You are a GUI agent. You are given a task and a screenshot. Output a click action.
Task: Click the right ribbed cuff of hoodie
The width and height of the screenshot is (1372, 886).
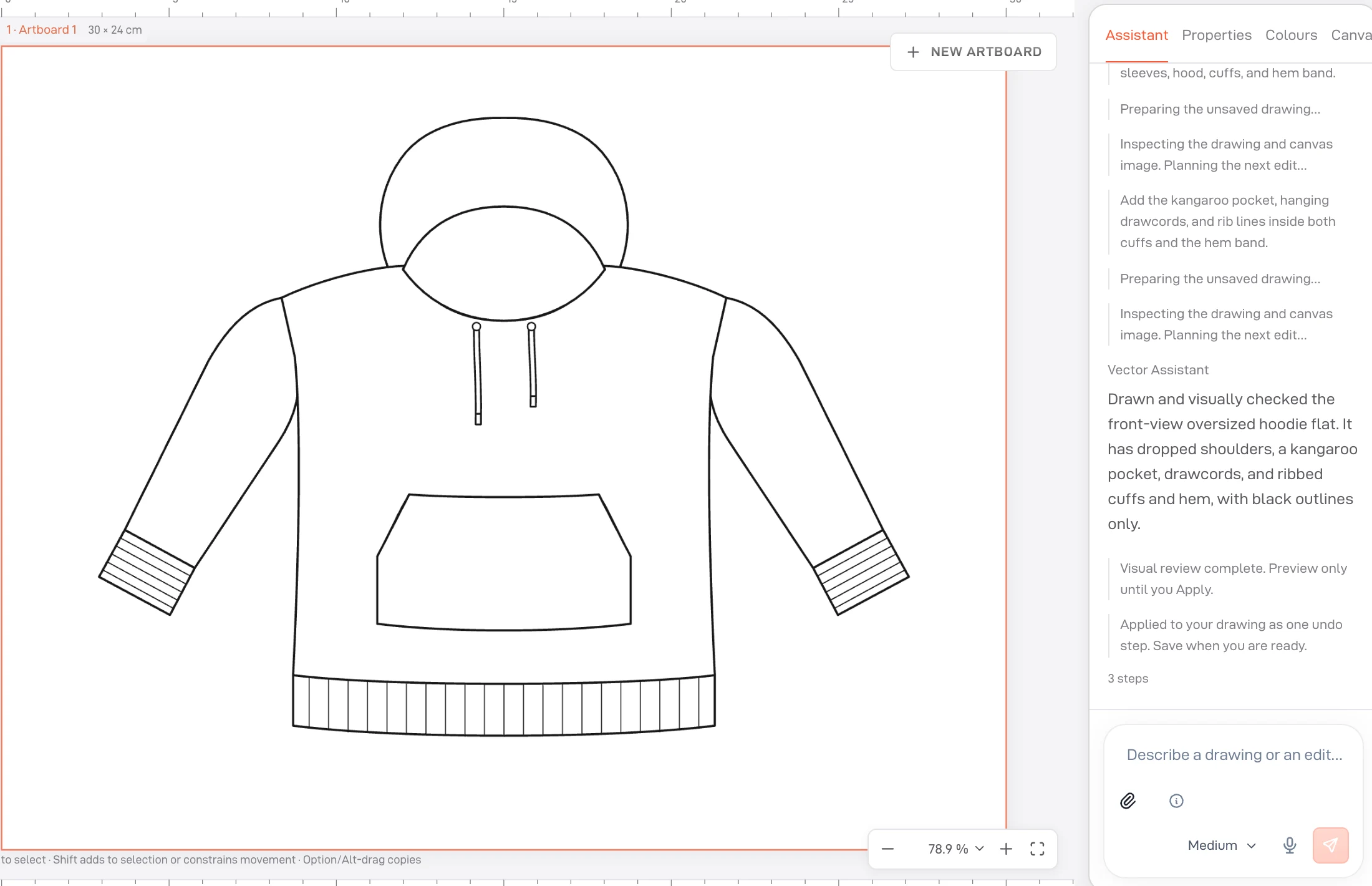click(861, 572)
